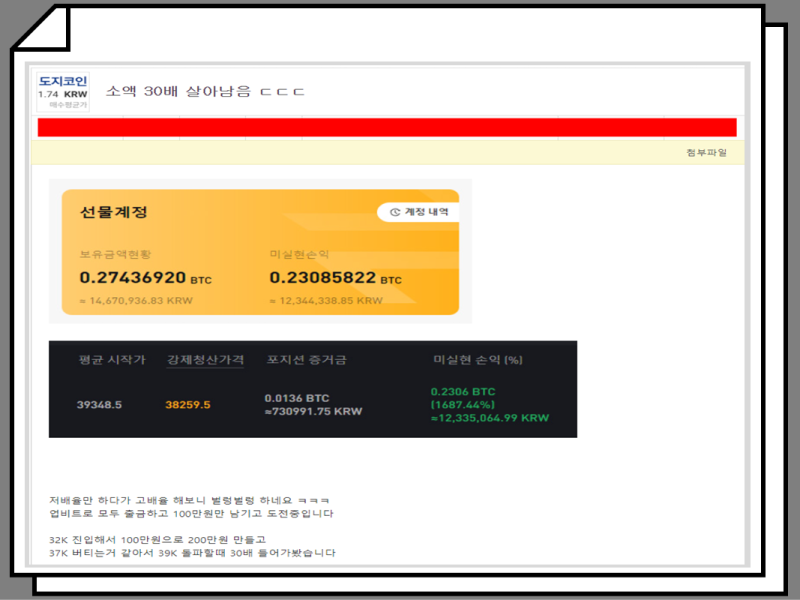This screenshot has width=800, height=600.
Task: Click entry price 39348.5
Action: click(99, 405)
